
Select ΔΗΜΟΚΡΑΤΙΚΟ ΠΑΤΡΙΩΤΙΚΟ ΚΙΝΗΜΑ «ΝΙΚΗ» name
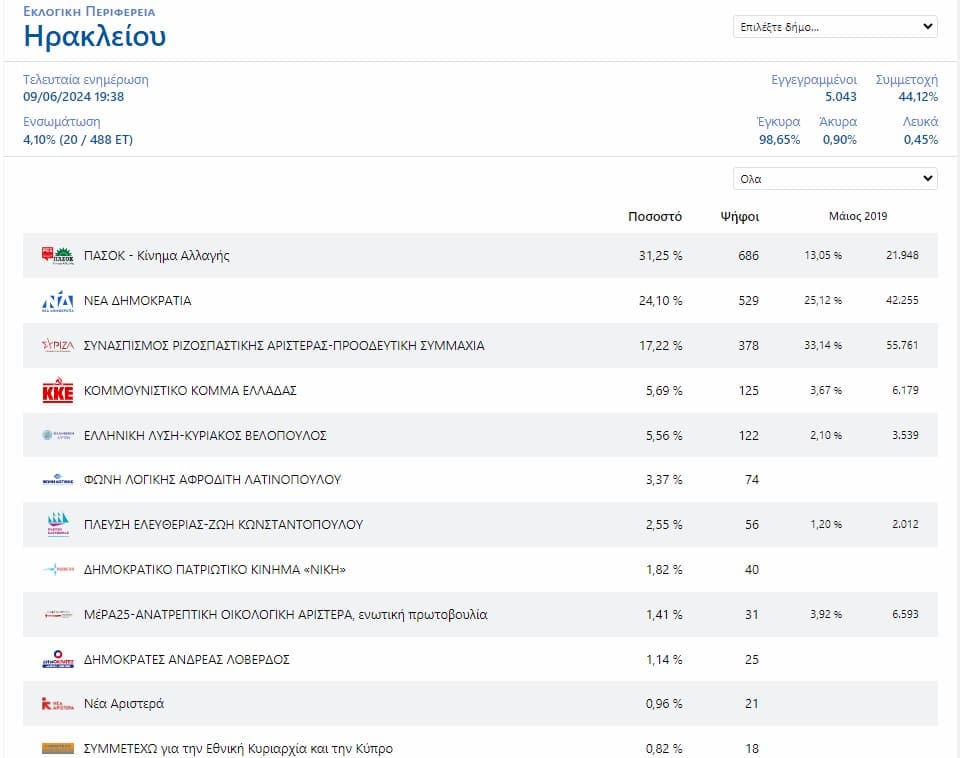point(215,569)
